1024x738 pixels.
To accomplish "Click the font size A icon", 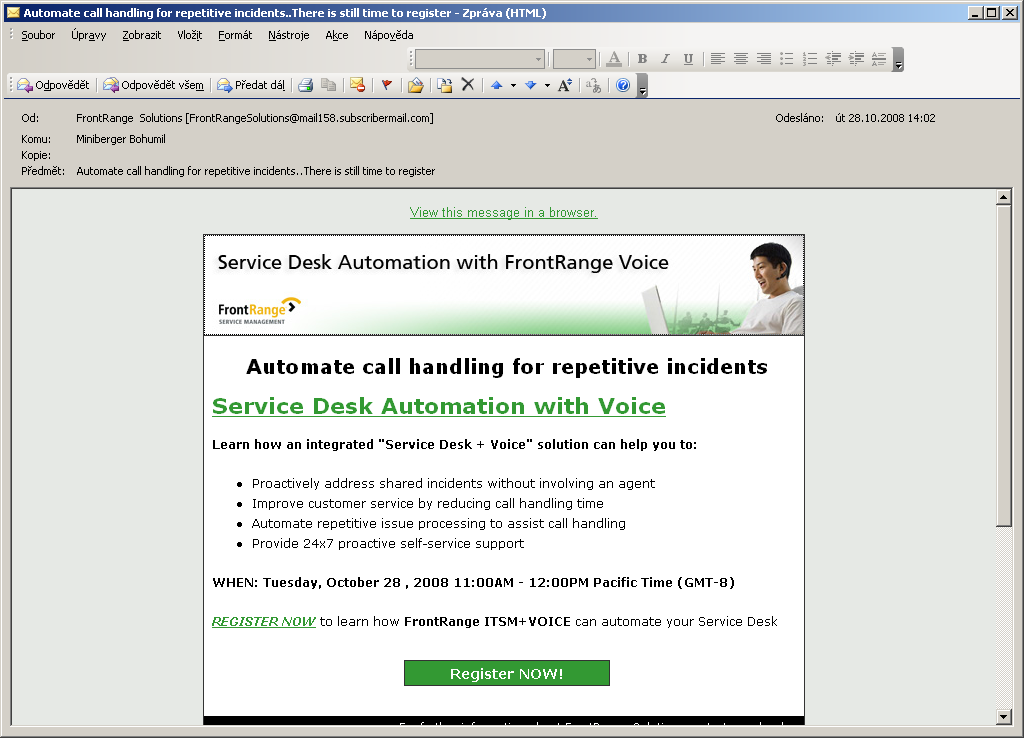I will click(565, 85).
